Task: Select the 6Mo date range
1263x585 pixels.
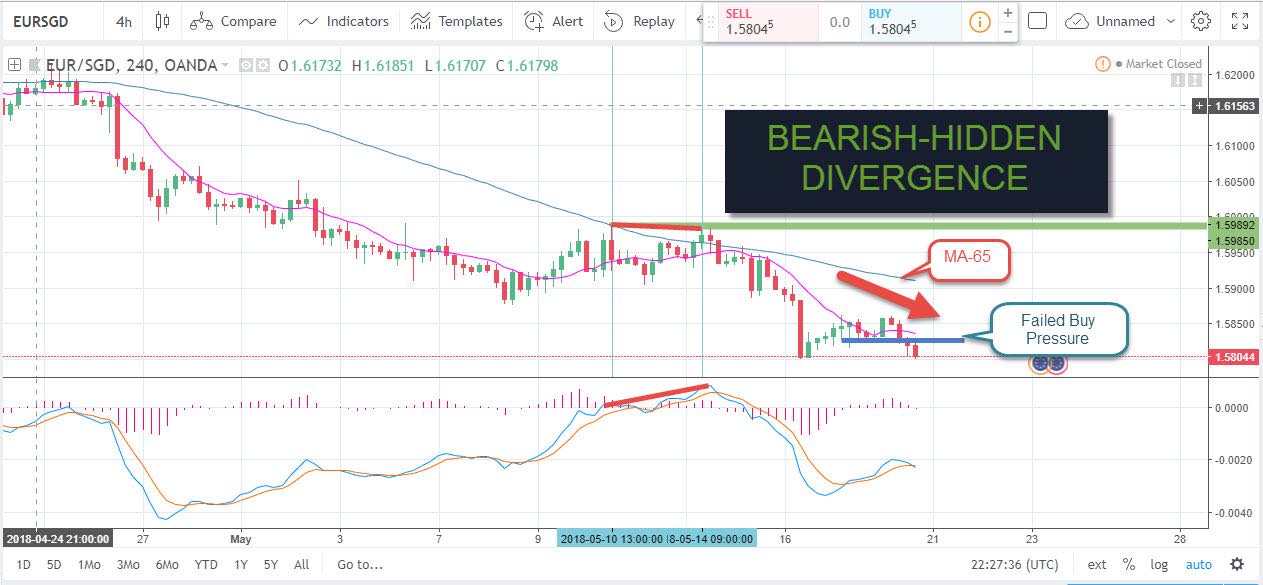Action: [x=167, y=564]
